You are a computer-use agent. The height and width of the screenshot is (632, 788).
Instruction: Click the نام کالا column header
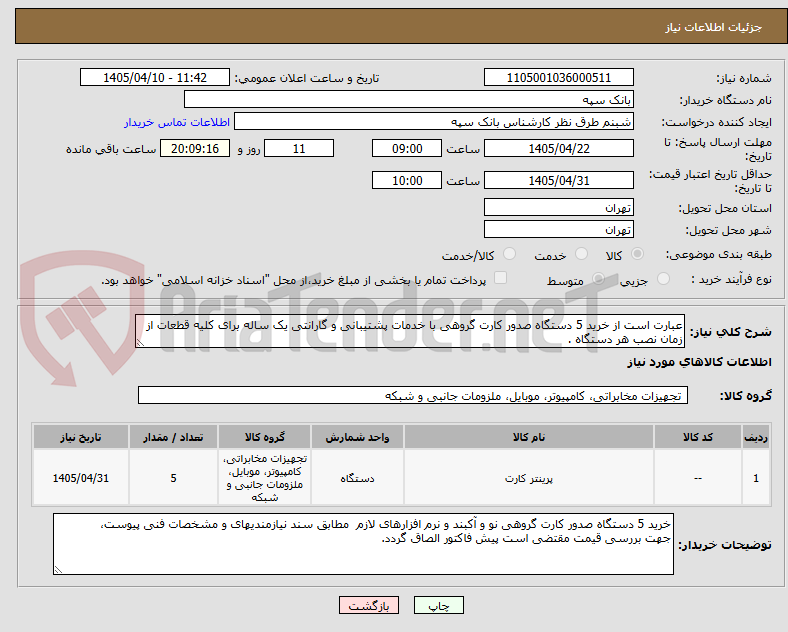point(529,437)
